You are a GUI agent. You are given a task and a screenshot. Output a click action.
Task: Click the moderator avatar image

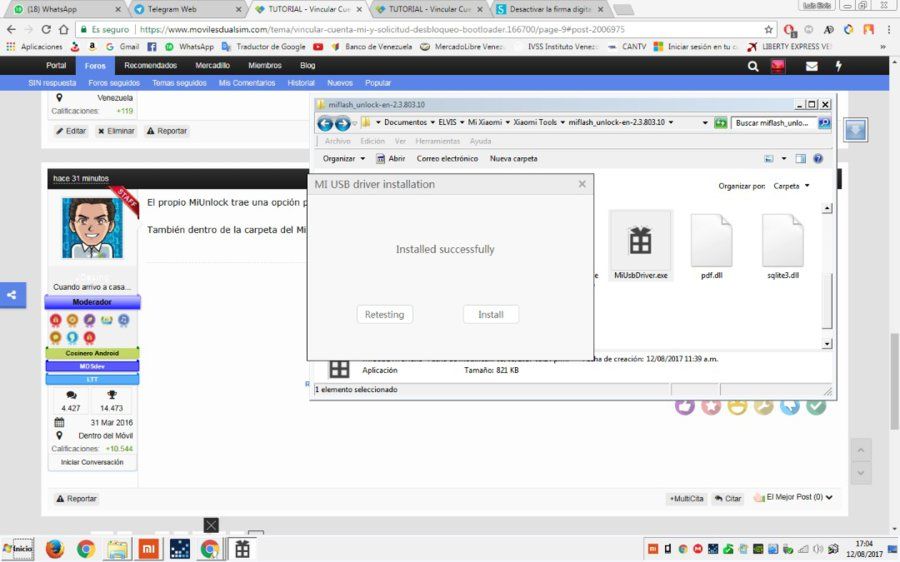click(92, 228)
